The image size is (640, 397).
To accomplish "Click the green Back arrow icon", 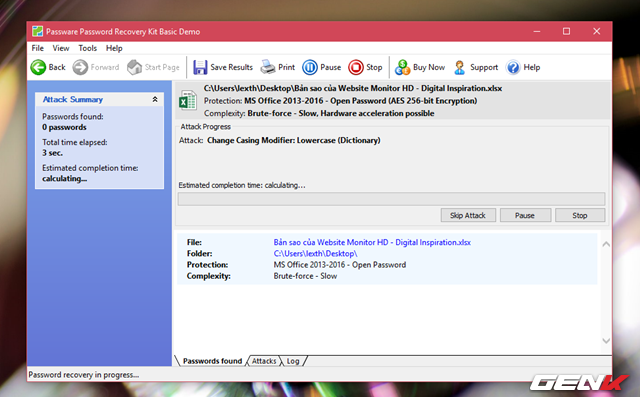I will coord(38,67).
